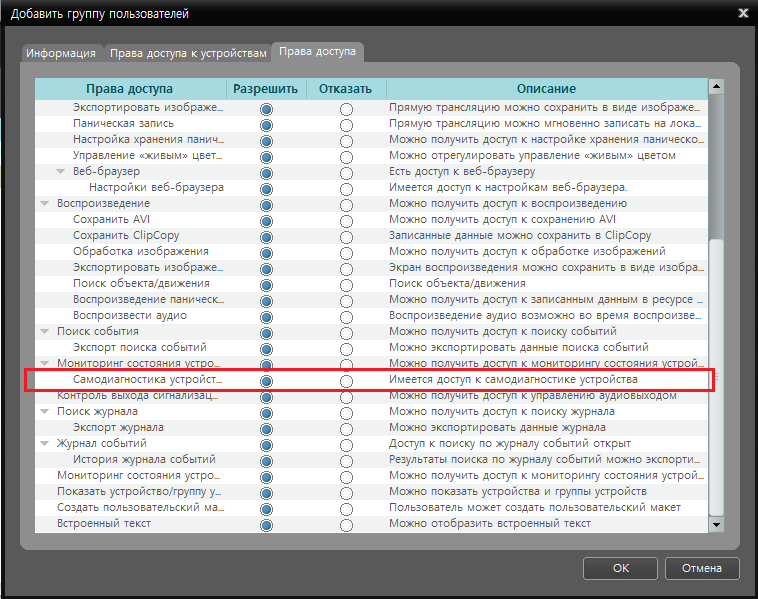Deny Встроенный текст permission
This screenshot has width=758, height=599.
pos(346,525)
